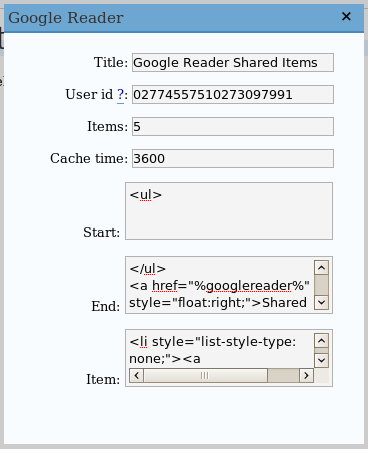The image size is (368, 449).
Task: Click the Item horizontal scrollbar track right of thumb
Action: point(283,376)
